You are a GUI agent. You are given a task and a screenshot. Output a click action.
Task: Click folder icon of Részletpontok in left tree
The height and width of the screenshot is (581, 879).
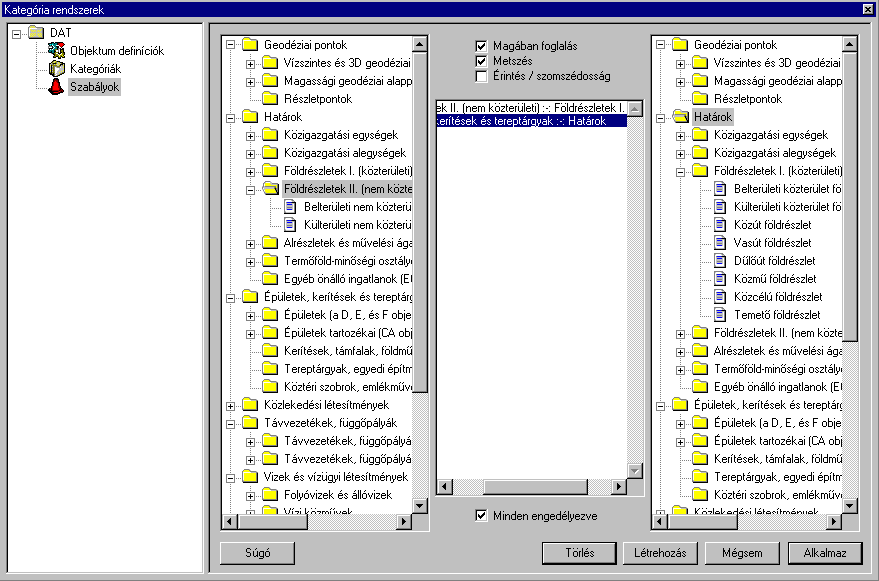tap(269, 99)
